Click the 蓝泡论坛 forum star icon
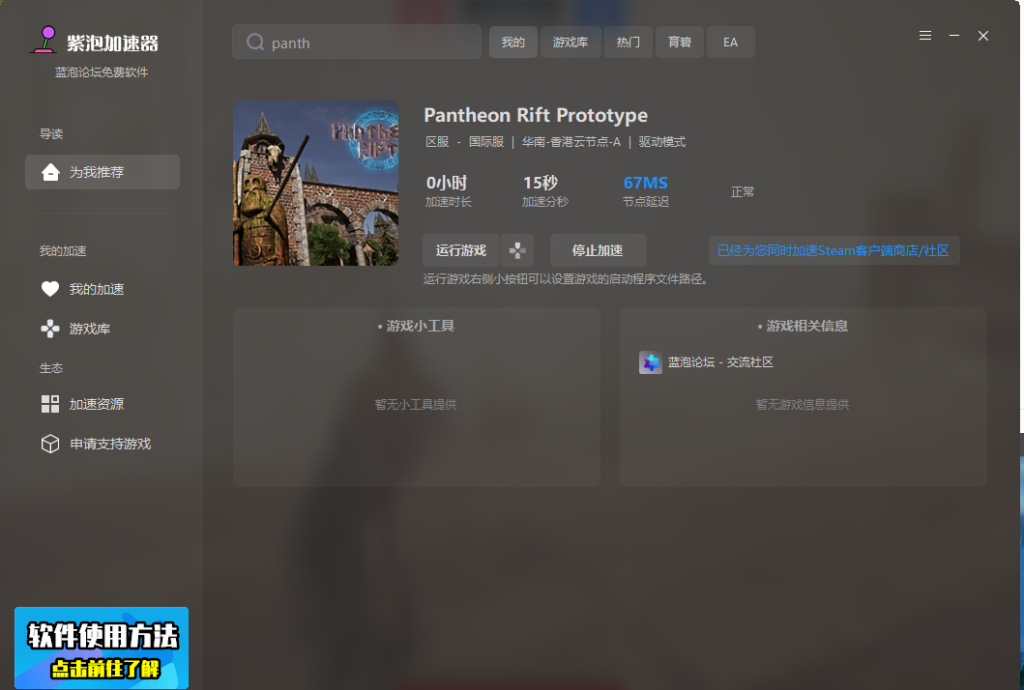The height and width of the screenshot is (690, 1024). pyautogui.click(x=650, y=362)
